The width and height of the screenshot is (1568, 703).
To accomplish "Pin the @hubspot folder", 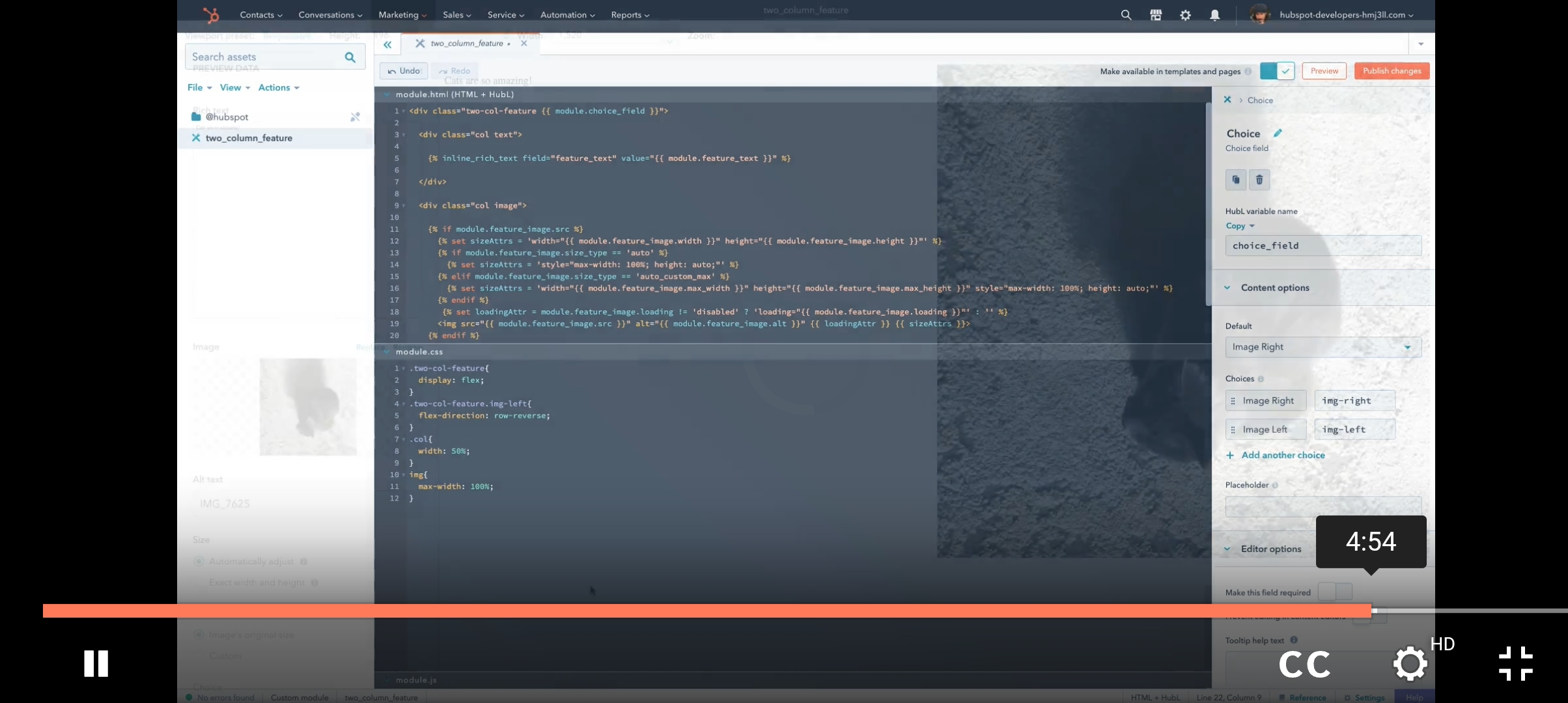I will pos(356,117).
